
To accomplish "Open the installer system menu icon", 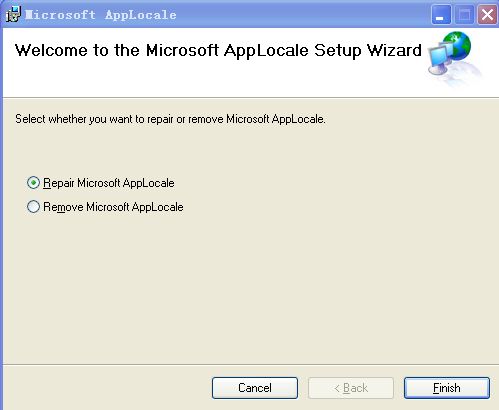I will coord(14,14).
